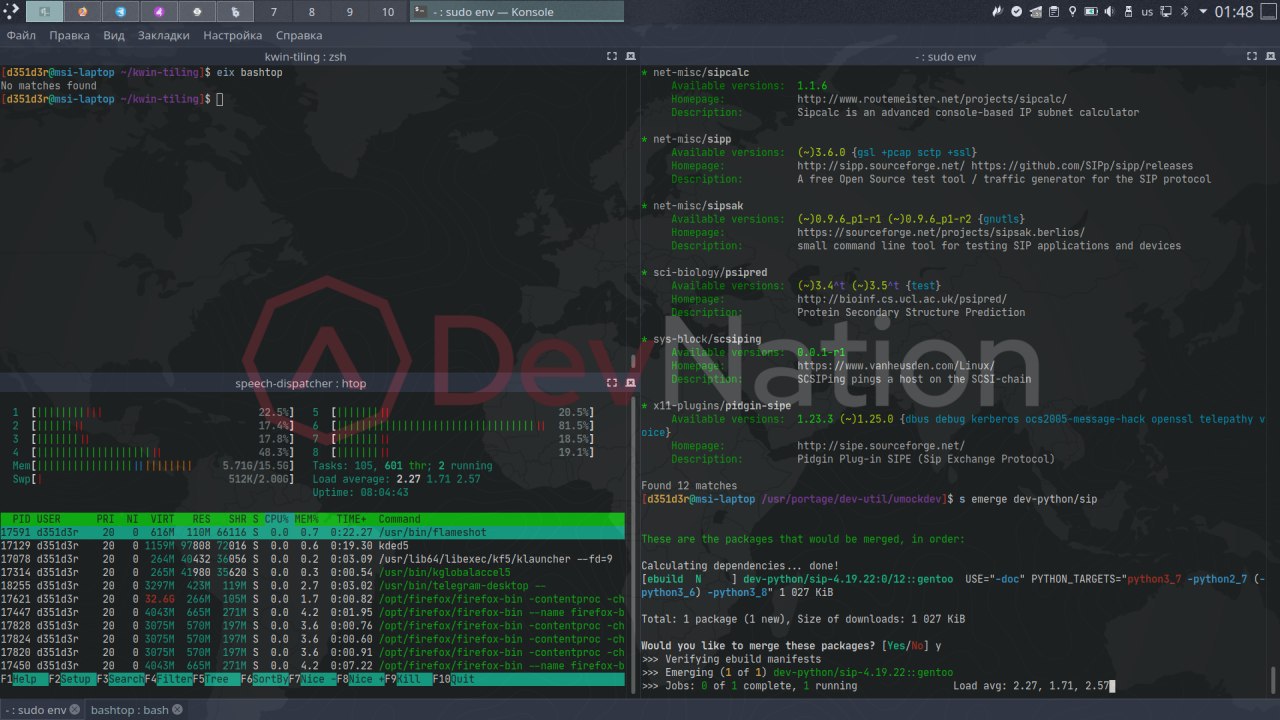Toggle F5 Tree view in htop
This screenshot has width=1280, height=720.
(x=216, y=679)
